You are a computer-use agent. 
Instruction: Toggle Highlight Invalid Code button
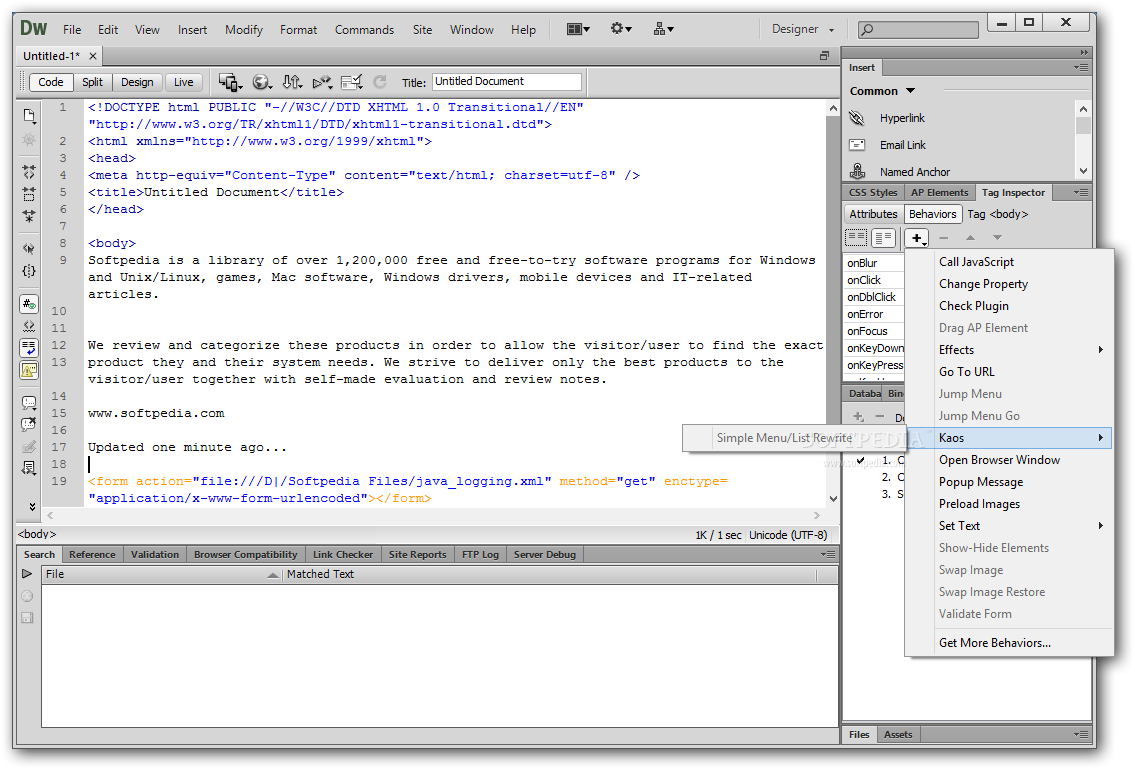[29, 326]
